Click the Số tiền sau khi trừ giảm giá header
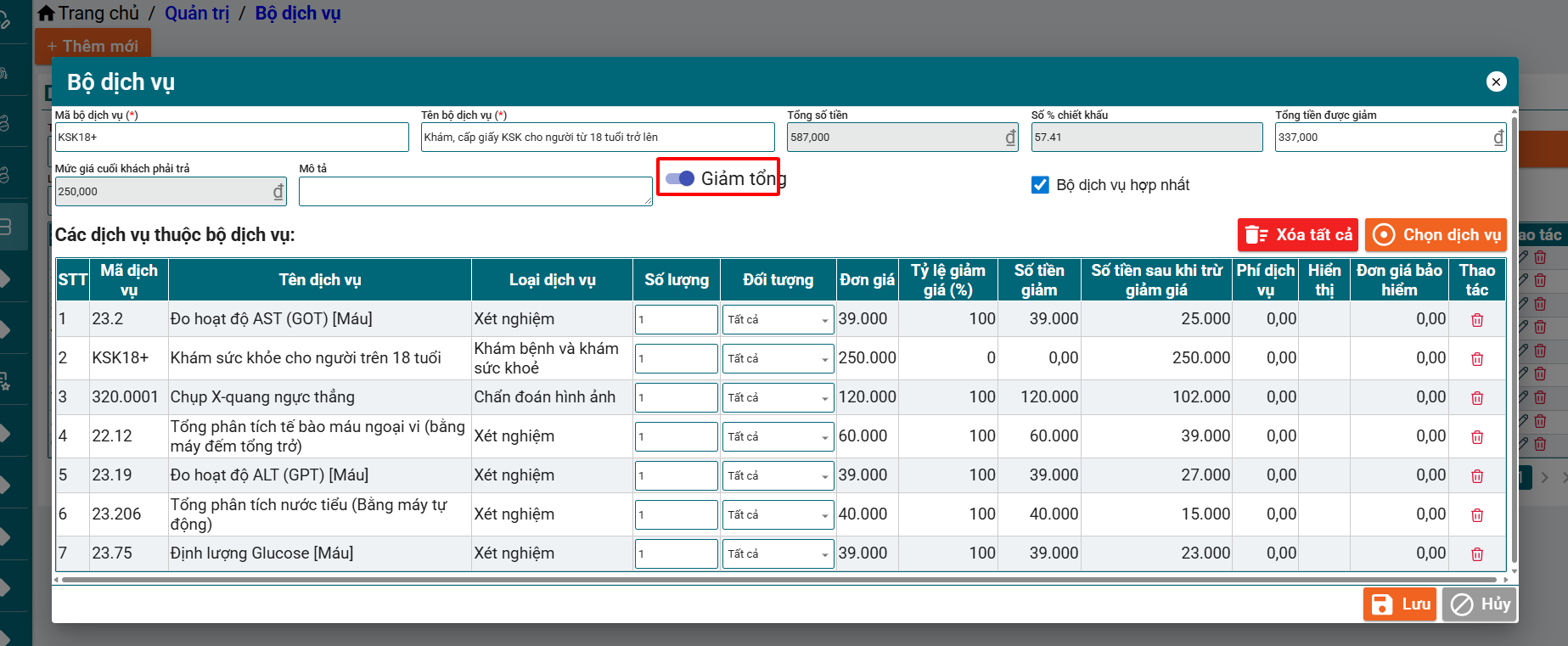This screenshot has height=646, width=1568. [1157, 280]
